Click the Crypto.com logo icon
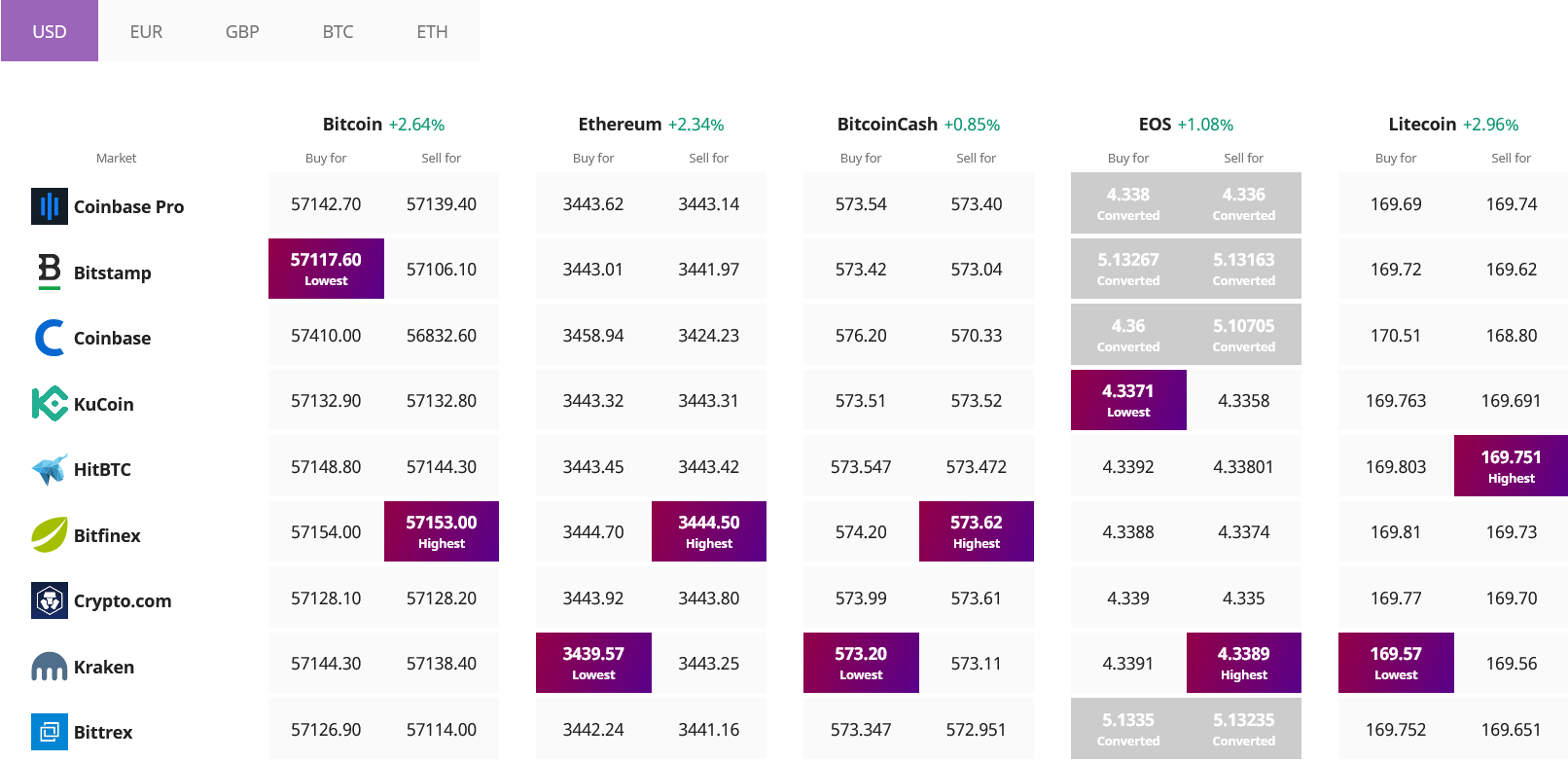The height and width of the screenshot is (762, 1568). pos(50,600)
